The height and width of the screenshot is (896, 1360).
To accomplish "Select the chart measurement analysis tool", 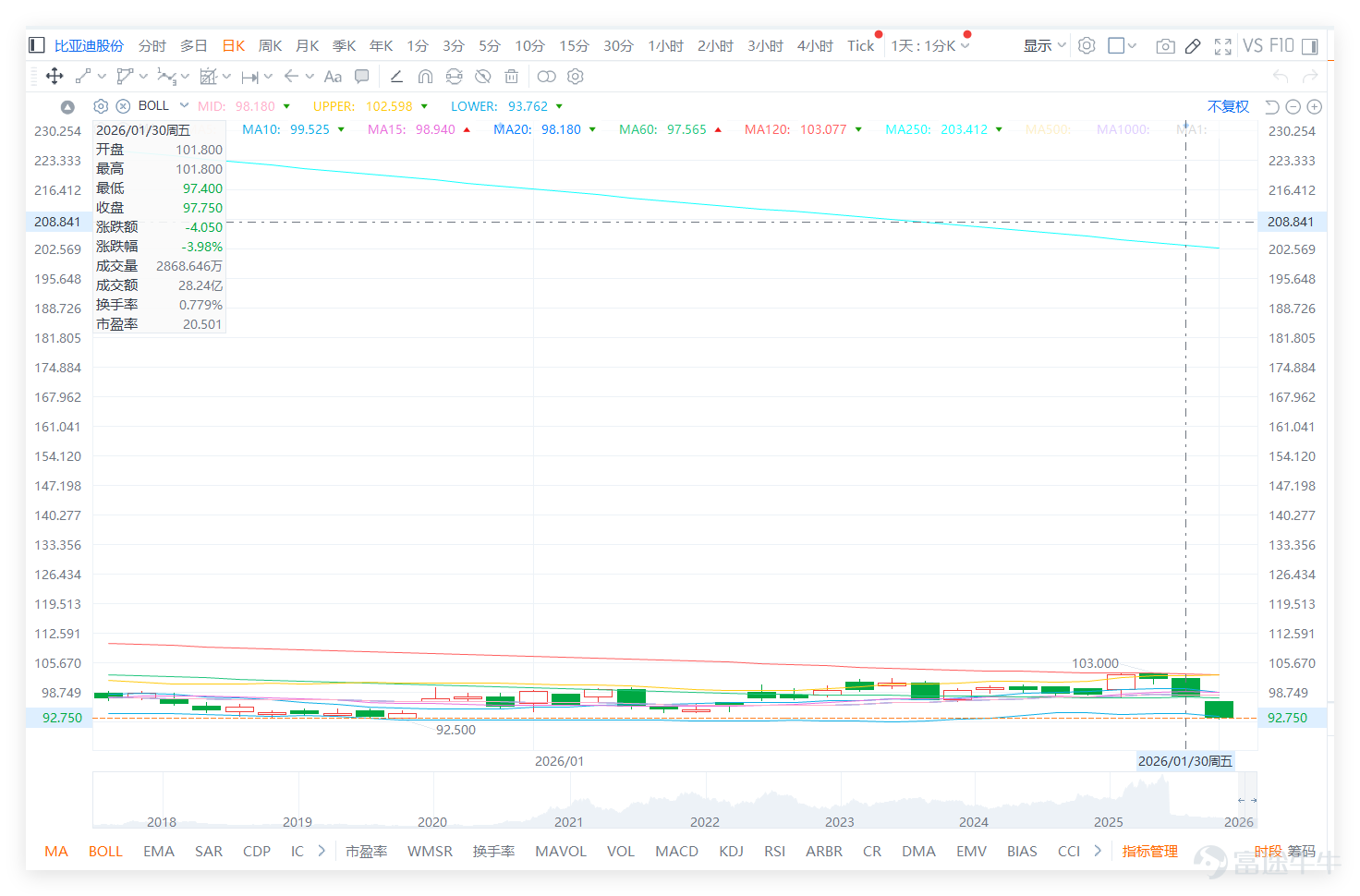I will 208,77.
